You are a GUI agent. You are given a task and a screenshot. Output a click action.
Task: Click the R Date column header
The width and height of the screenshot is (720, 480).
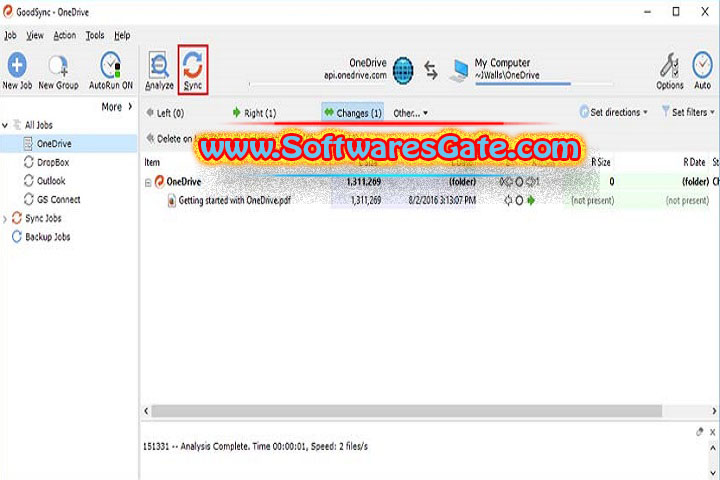tap(694, 162)
